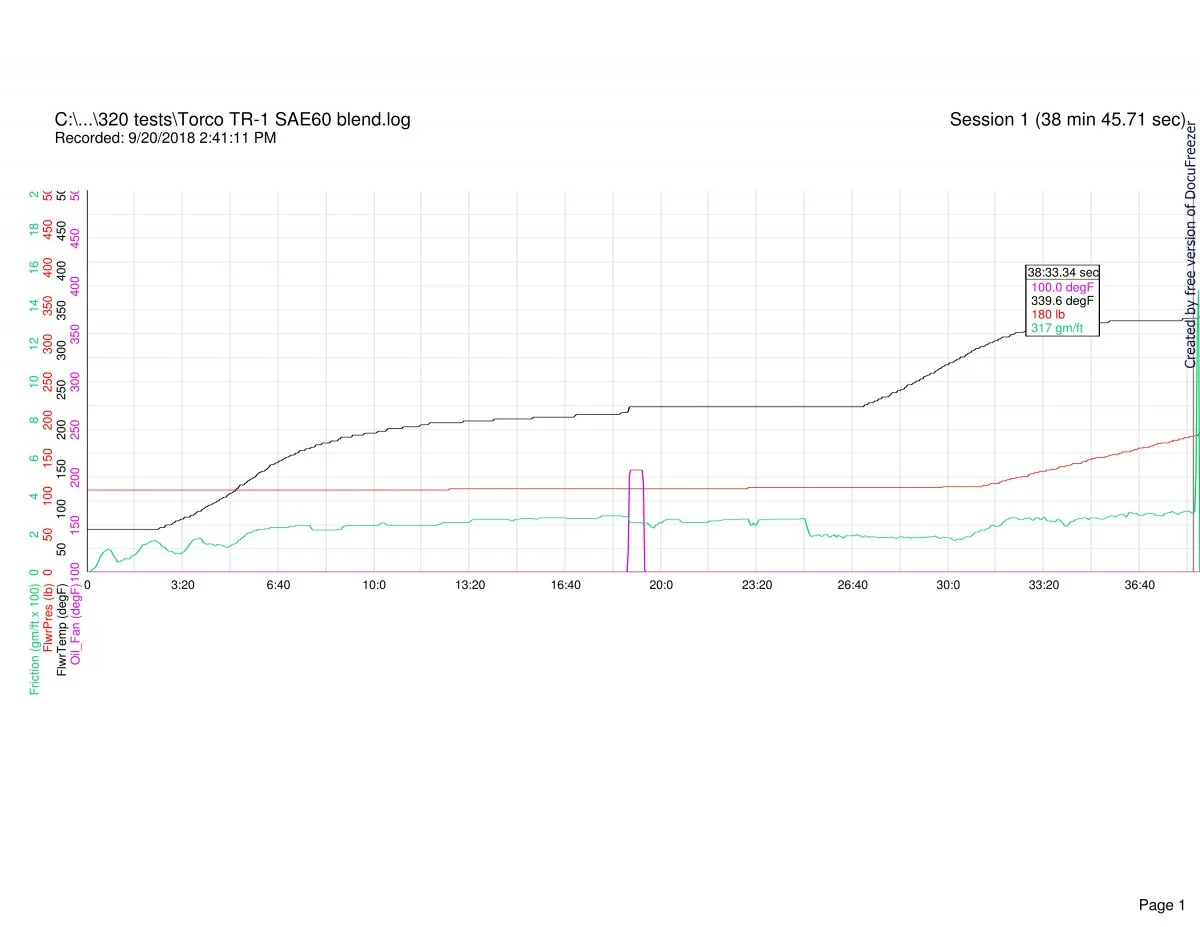This screenshot has height=927, width=1200.
Task: Select the 180 lb tooltip value
Action: click(1047, 315)
